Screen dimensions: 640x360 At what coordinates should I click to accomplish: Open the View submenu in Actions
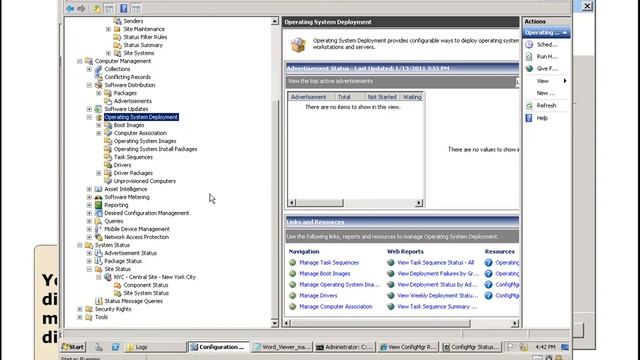tap(547, 81)
